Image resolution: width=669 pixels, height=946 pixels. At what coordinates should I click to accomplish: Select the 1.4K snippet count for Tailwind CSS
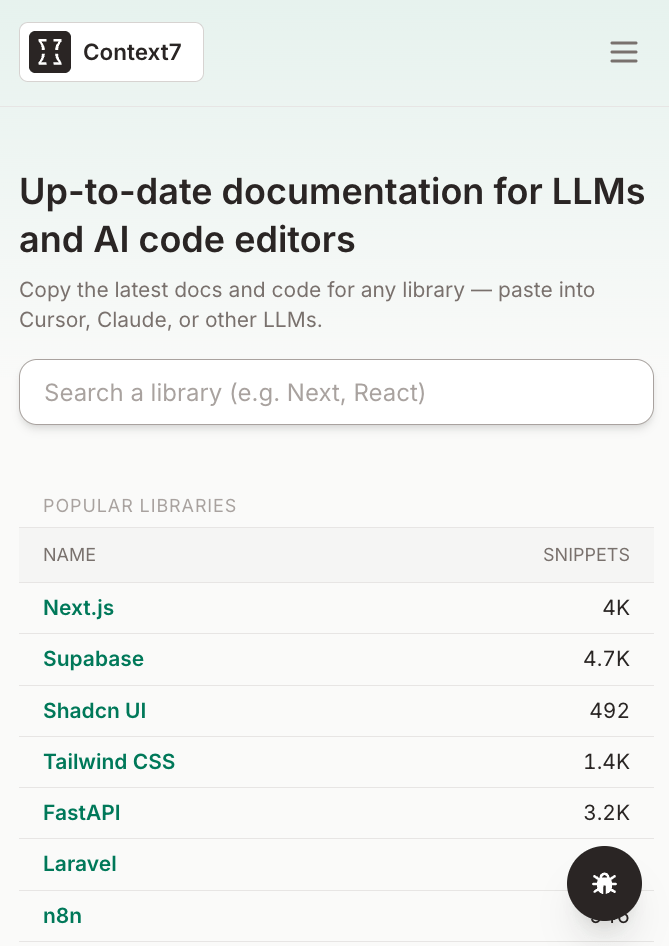(x=606, y=761)
